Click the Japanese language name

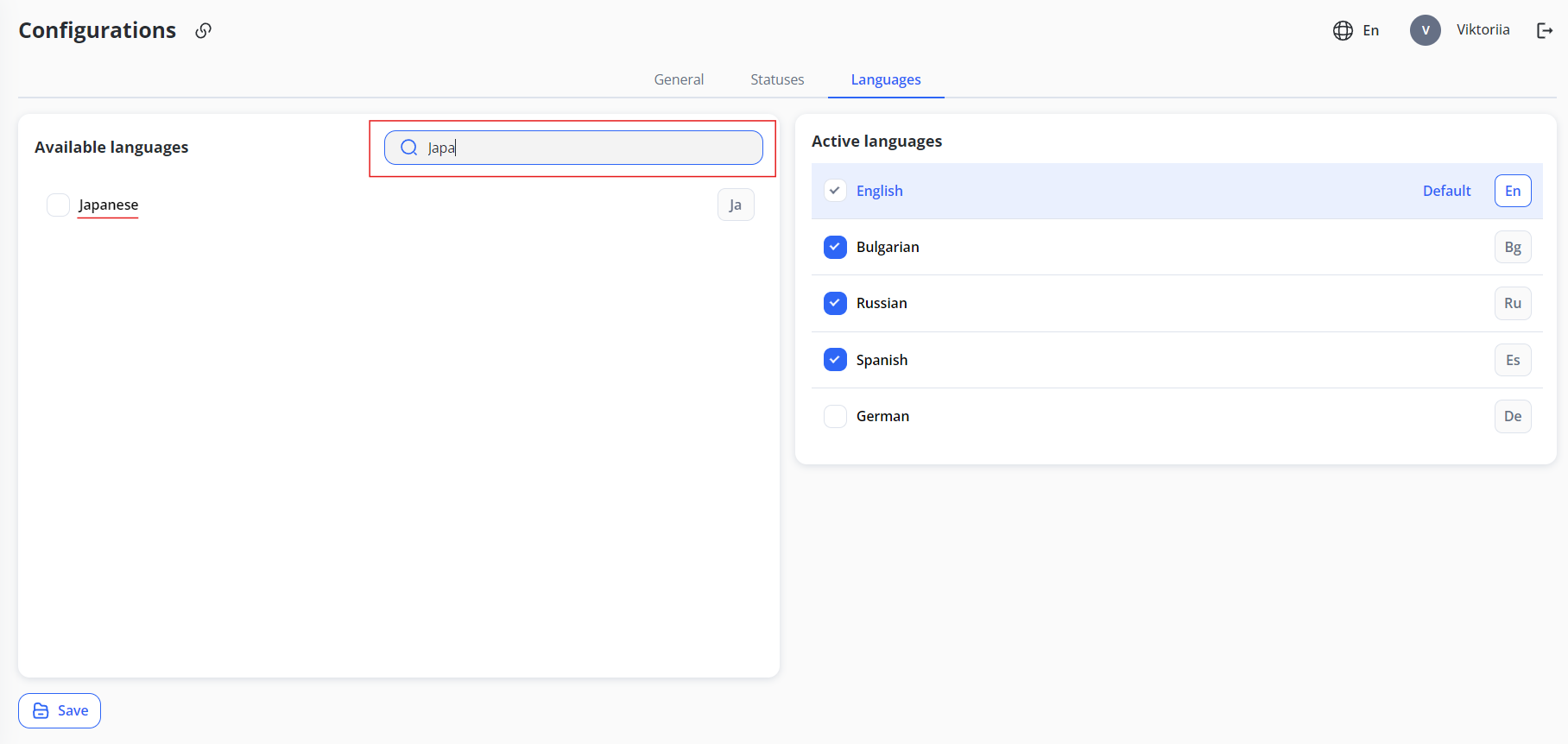coord(108,205)
